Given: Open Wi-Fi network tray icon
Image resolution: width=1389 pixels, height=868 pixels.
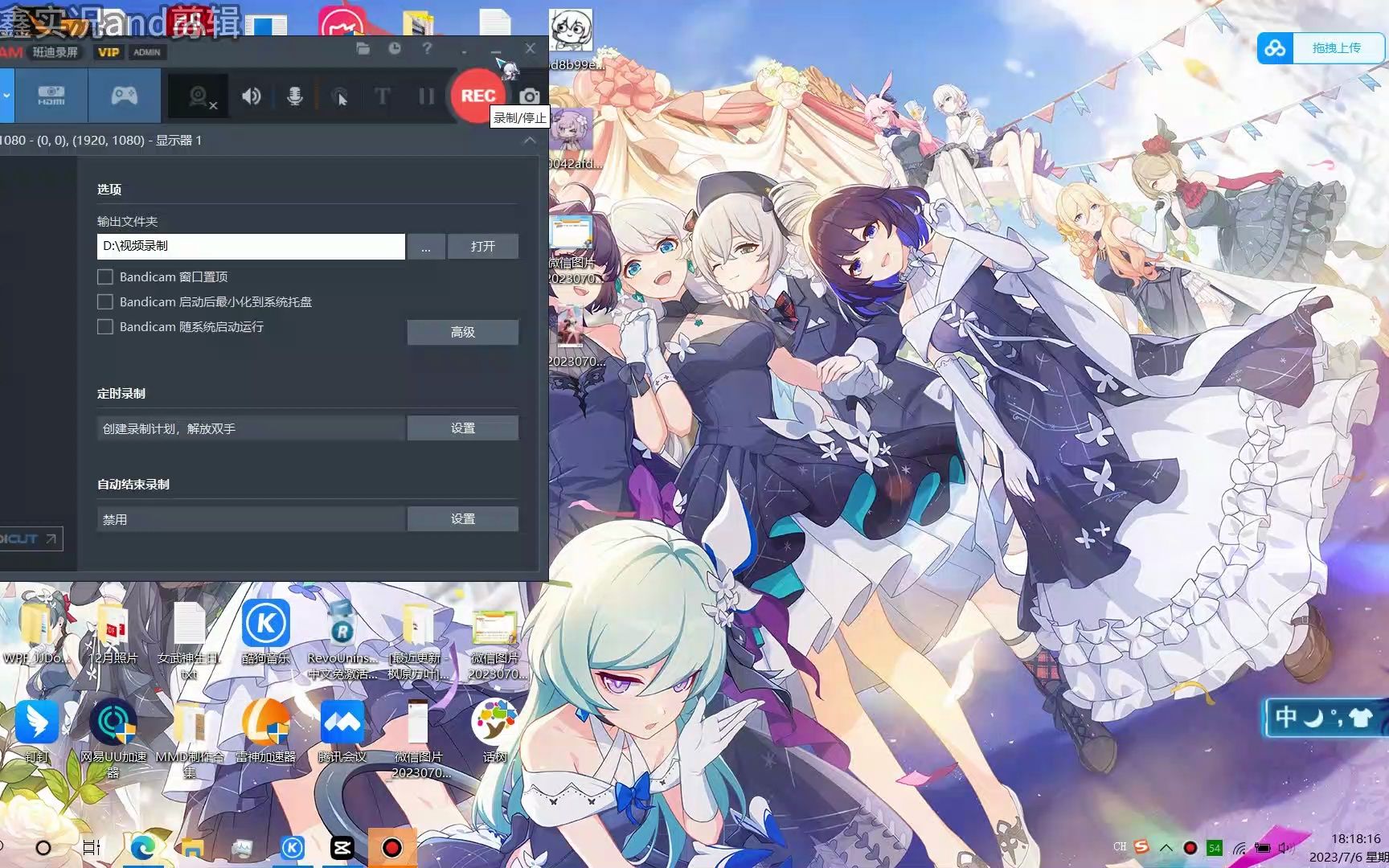Looking at the screenshot, I should point(1239,848).
